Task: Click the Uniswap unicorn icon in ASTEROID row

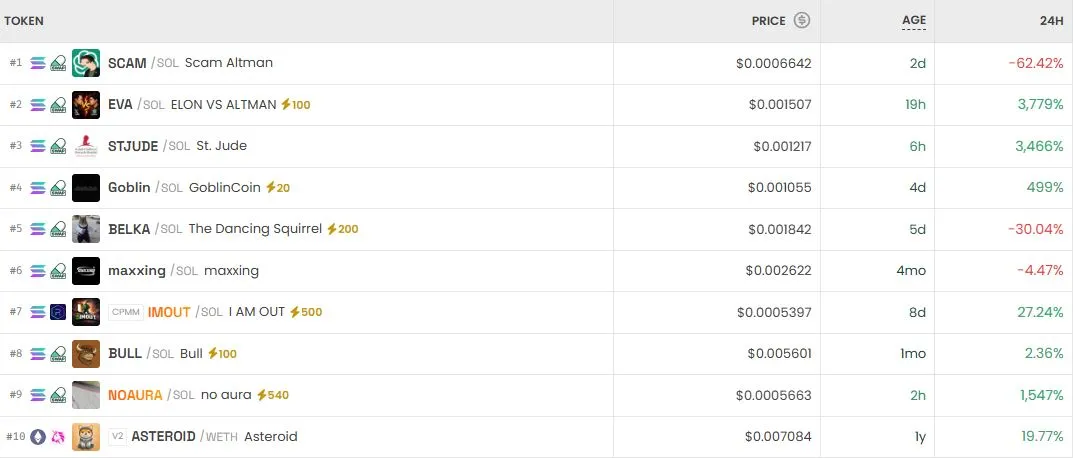Action: [58, 437]
